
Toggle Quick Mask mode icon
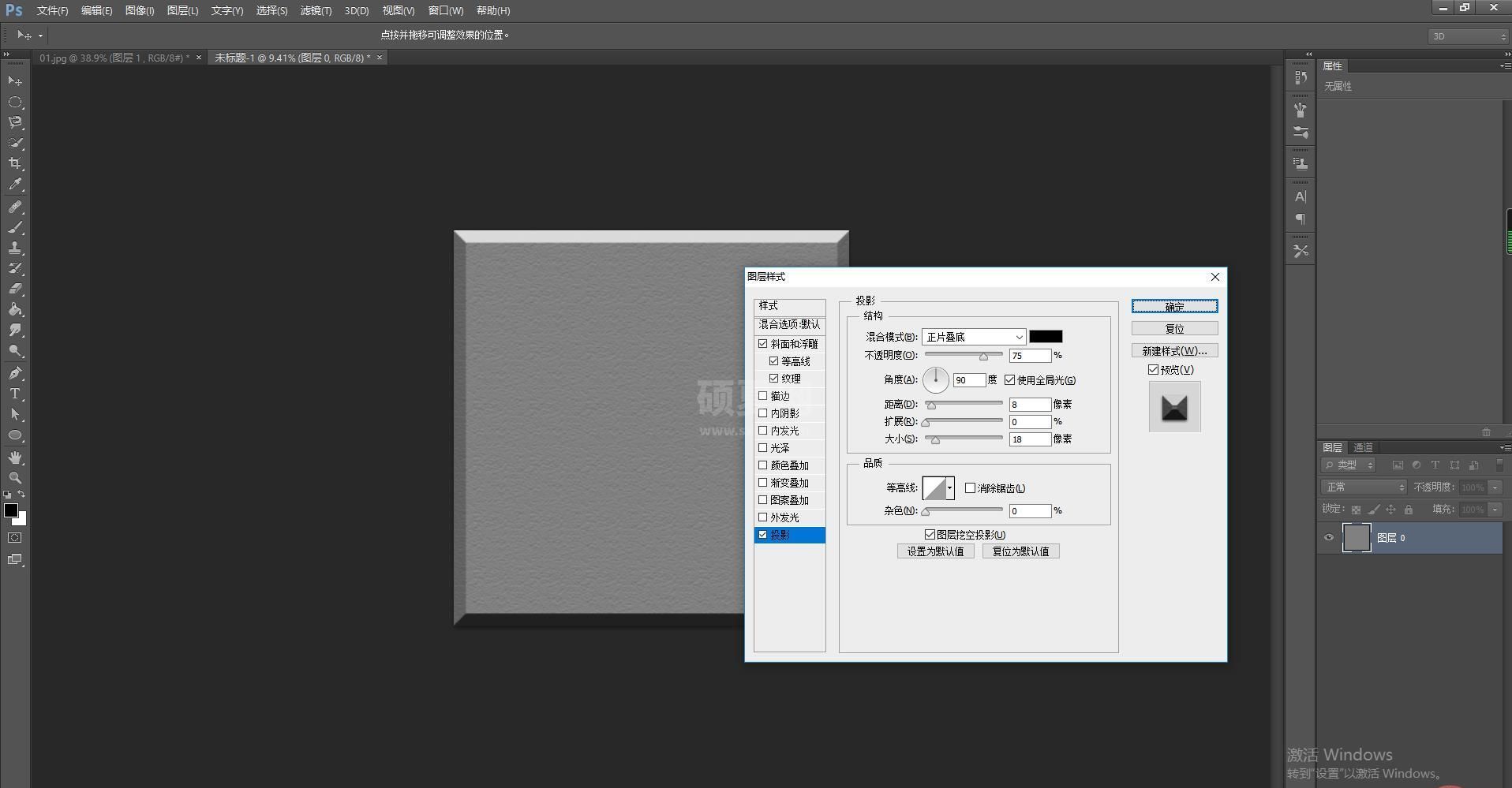(x=15, y=538)
